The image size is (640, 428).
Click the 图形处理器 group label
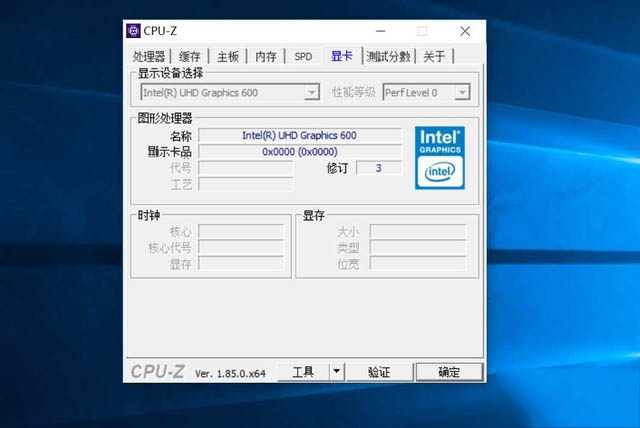(165, 118)
